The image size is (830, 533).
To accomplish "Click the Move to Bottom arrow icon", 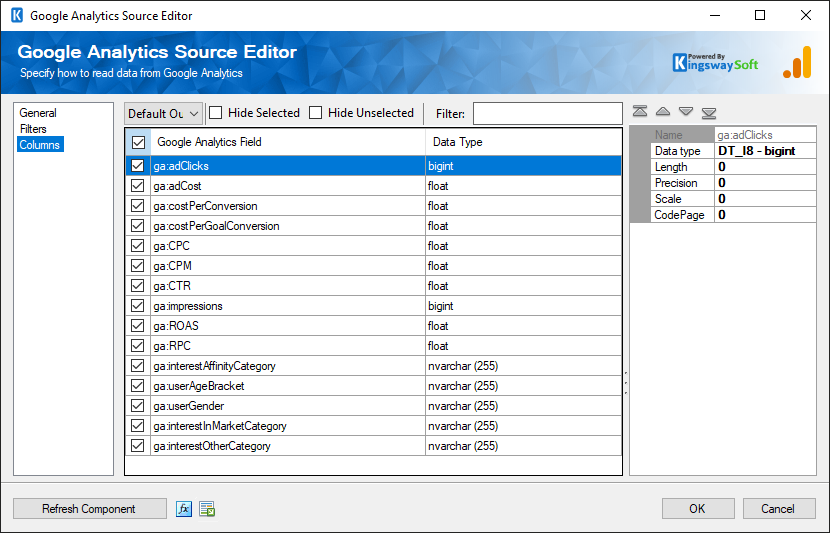I will coord(709,112).
